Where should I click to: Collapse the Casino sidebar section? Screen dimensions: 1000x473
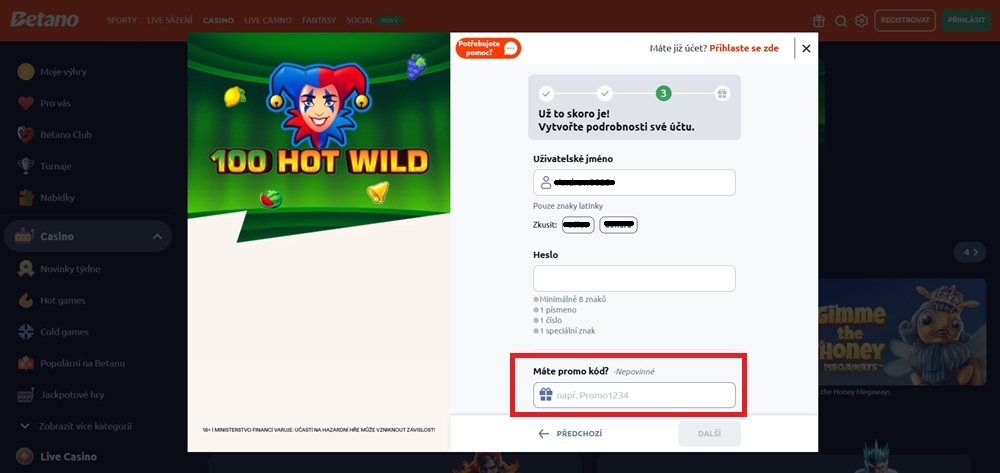pos(157,236)
